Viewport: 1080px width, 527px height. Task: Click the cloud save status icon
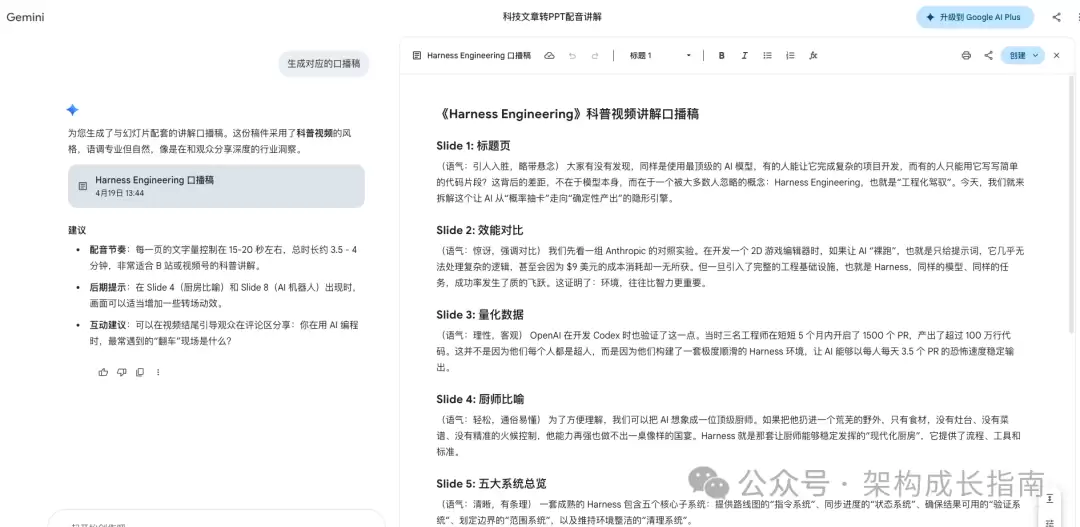coord(549,56)
